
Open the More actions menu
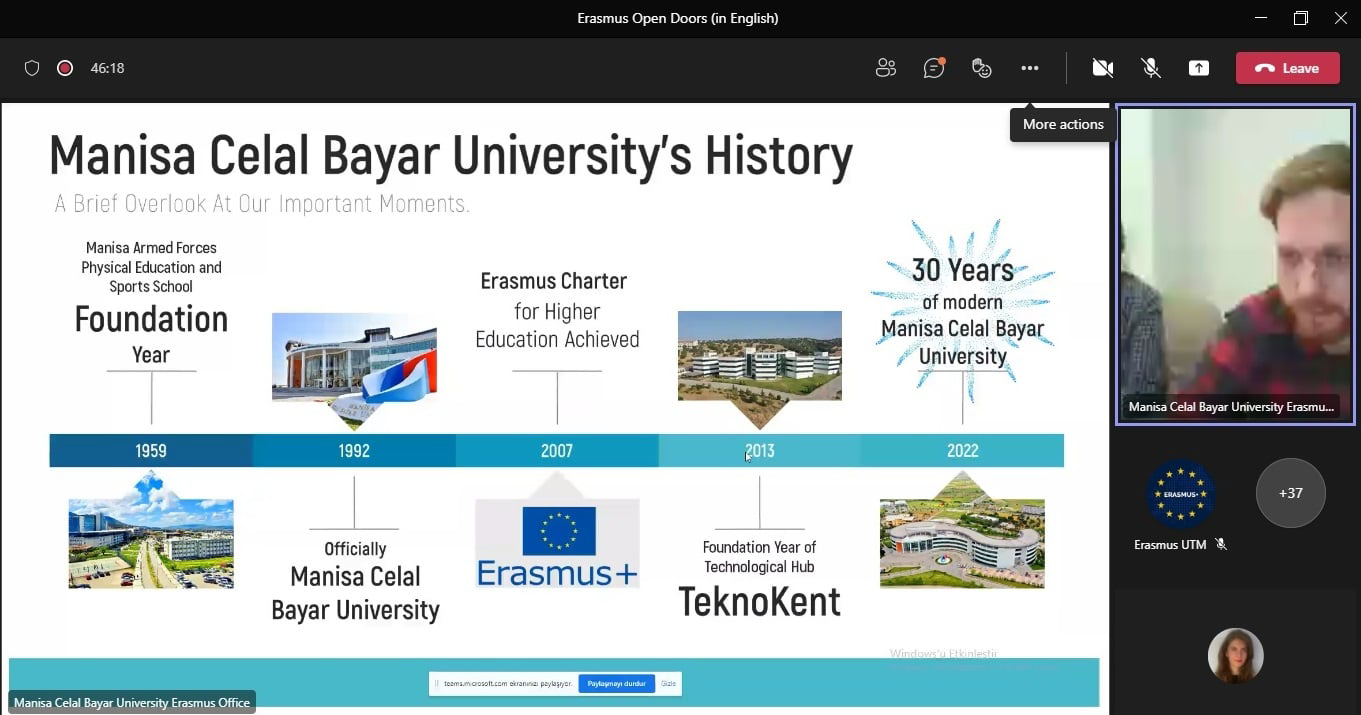[1030, 68]
